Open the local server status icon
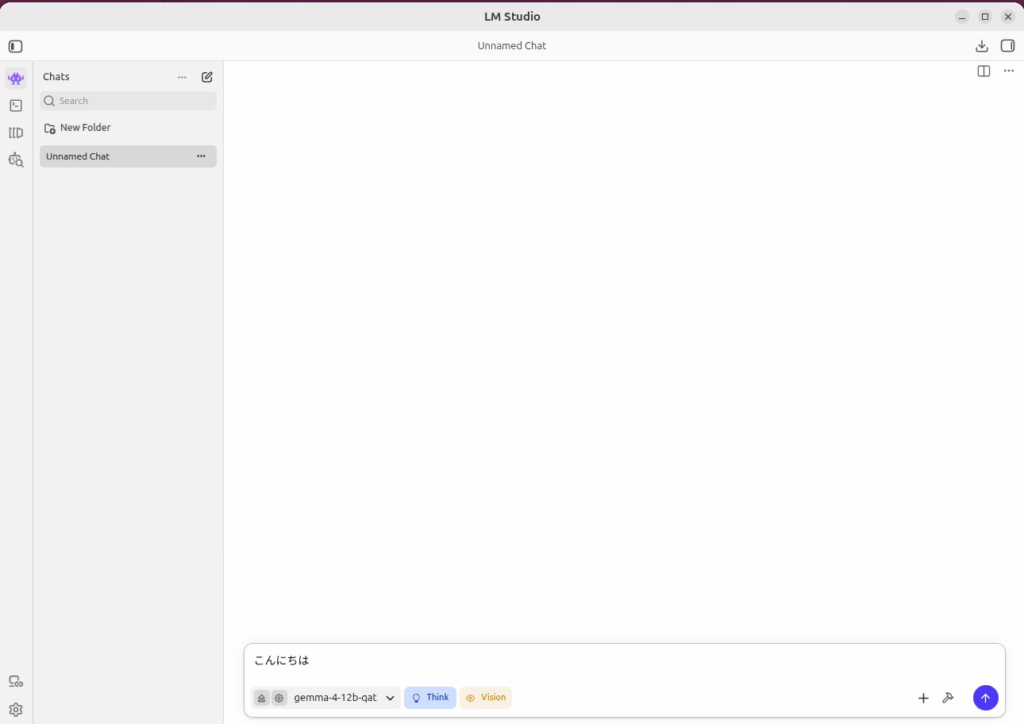This screenshot has width=1024, height=724. coord(16,682)
